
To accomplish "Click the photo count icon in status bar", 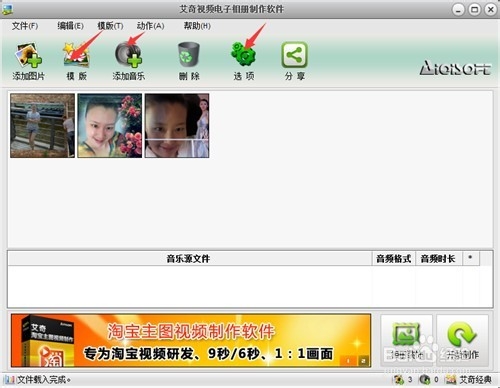I will tap(398, 379).
